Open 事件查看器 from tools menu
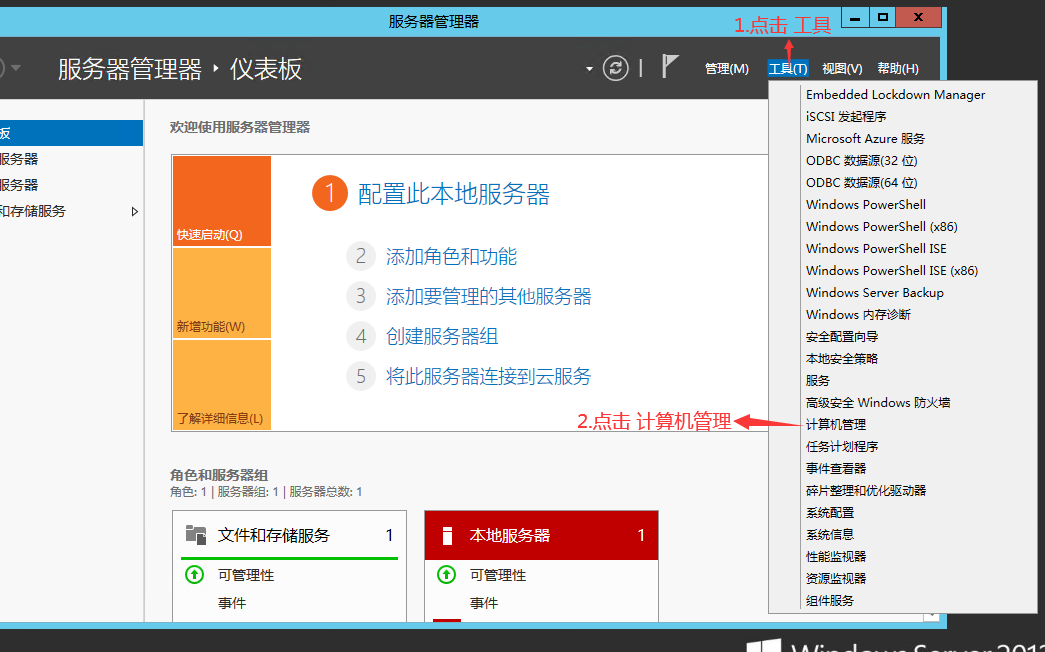This screenshot has height=652, width=1045. click(x=836, y=469)
